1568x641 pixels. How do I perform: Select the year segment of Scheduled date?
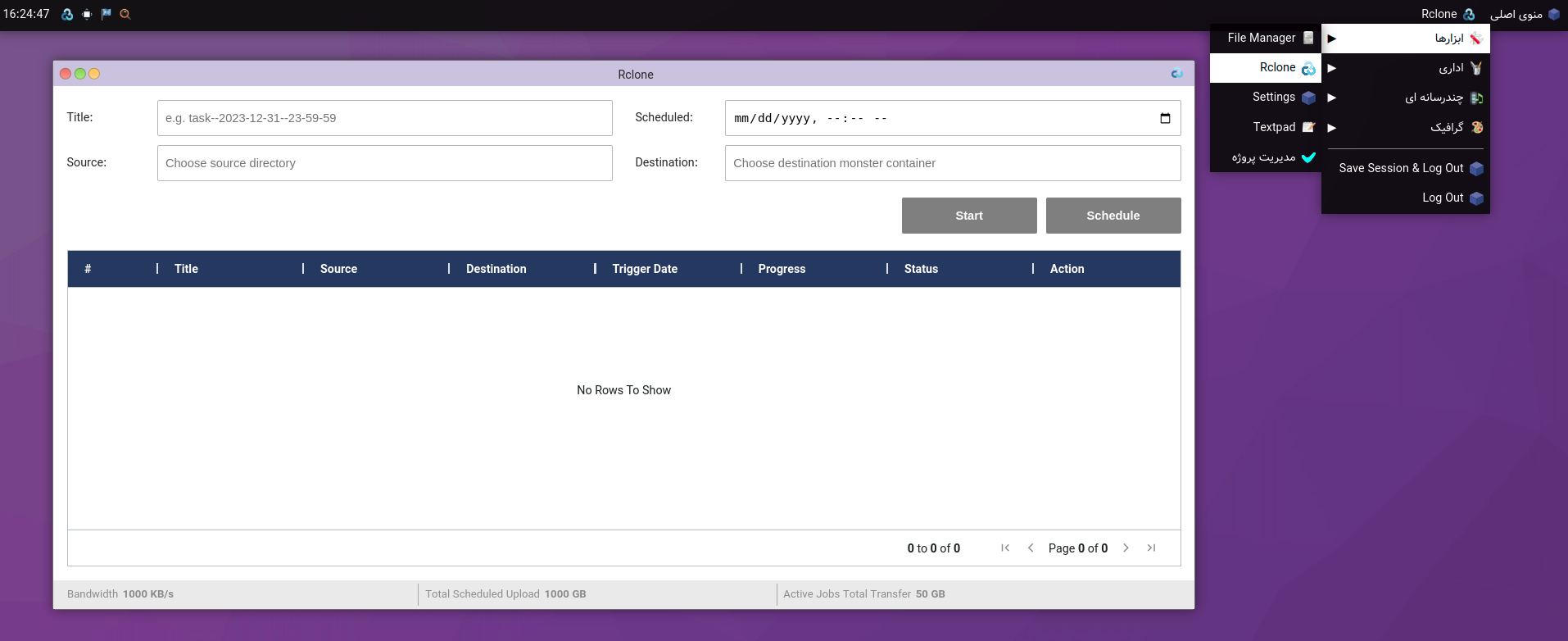pos(795,118)
